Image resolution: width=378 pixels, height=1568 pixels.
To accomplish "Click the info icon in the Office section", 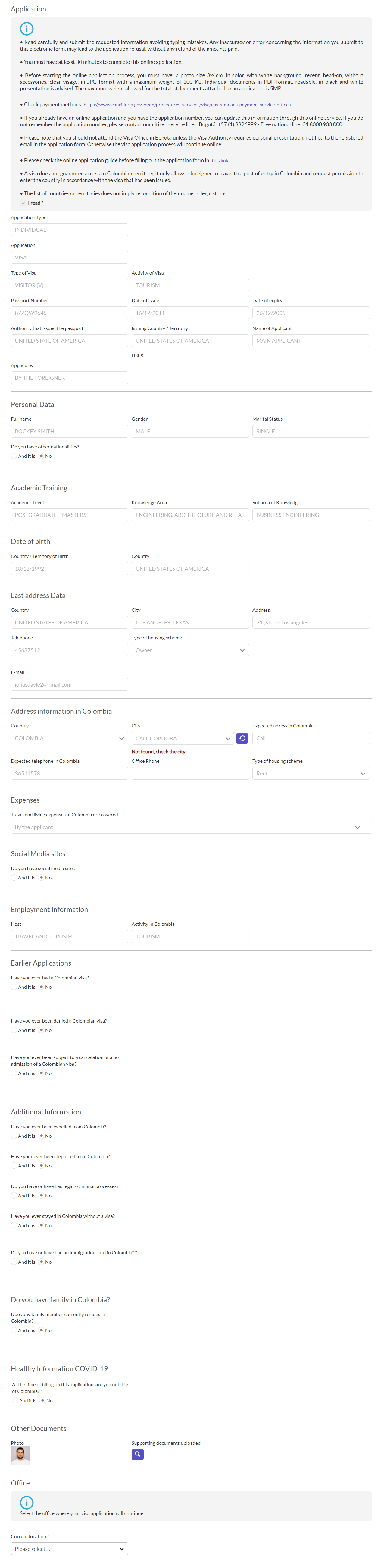I will (x=27, y=1502).
